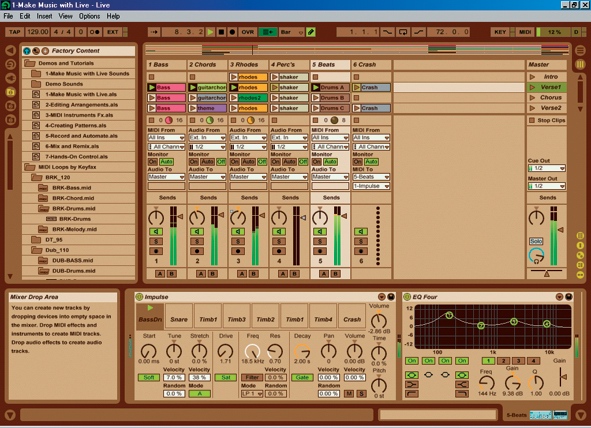Image resolution: width=591 pixels, height=428 pixels.
Task: Open the Cue Out dropdown
Action: [x=547, y=168]
